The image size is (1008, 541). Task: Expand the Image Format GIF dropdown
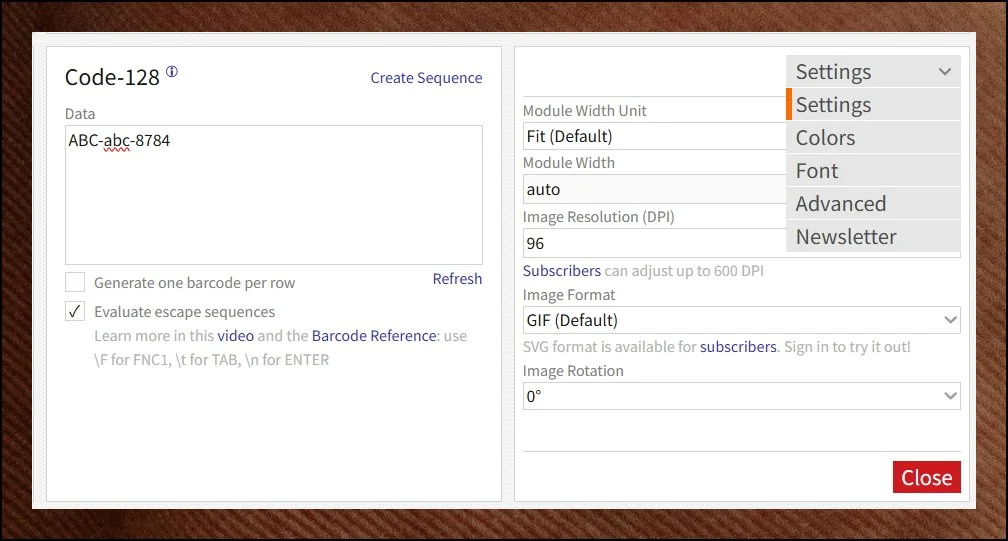click(x=741, y=320)
